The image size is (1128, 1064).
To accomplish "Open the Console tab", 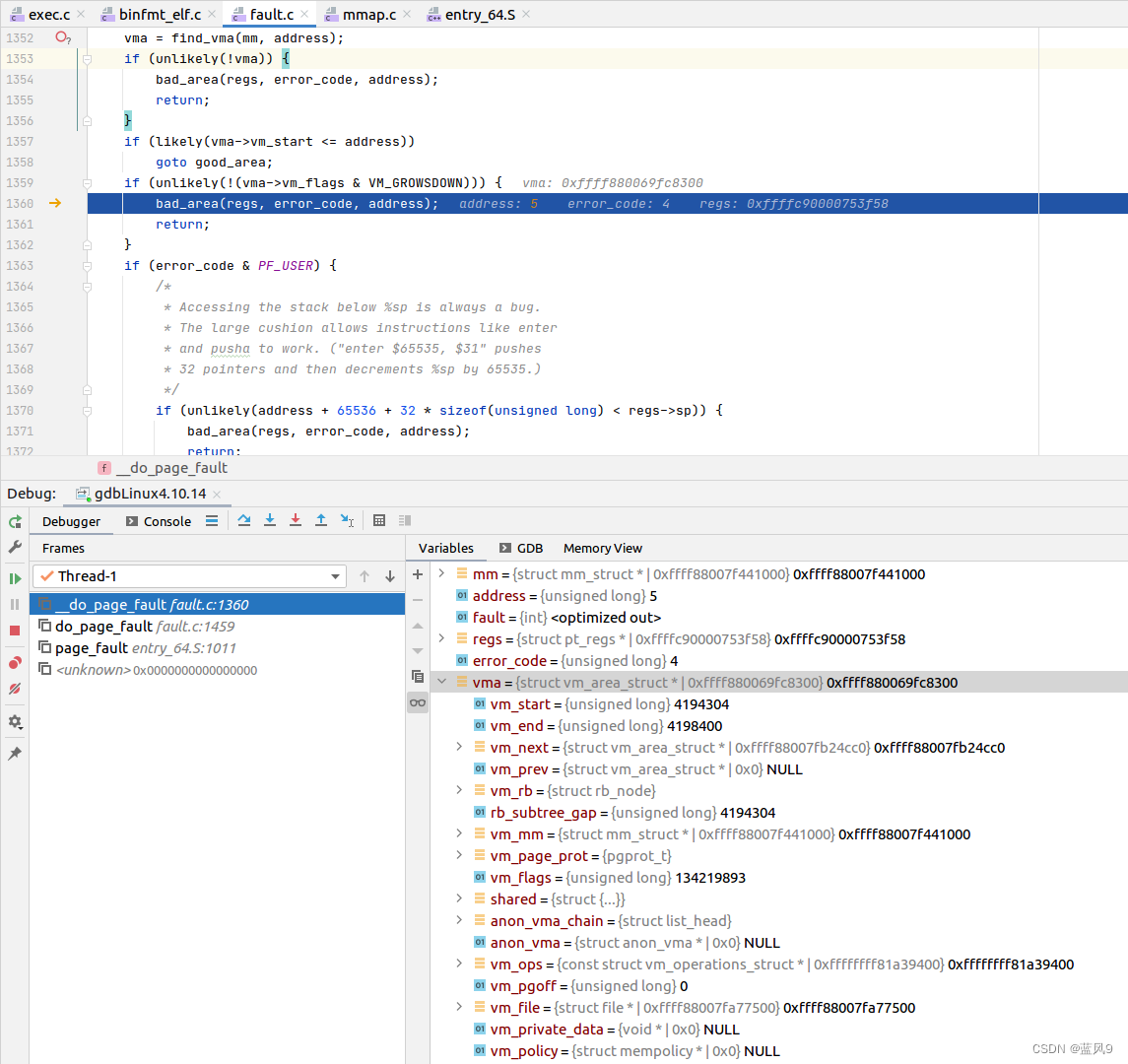I will click(x=159, y=521).
